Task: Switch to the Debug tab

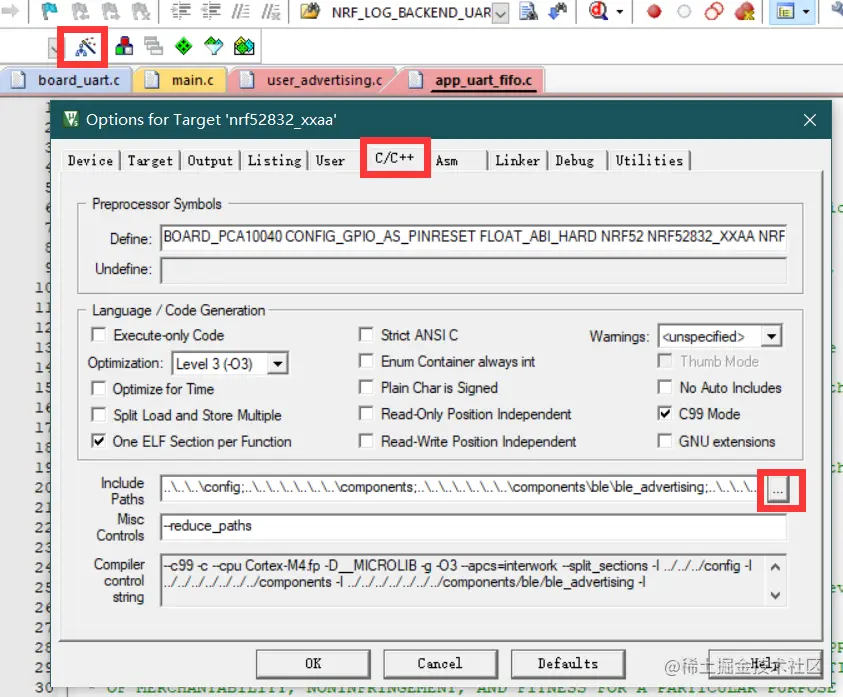Action: tap(575, 161)
